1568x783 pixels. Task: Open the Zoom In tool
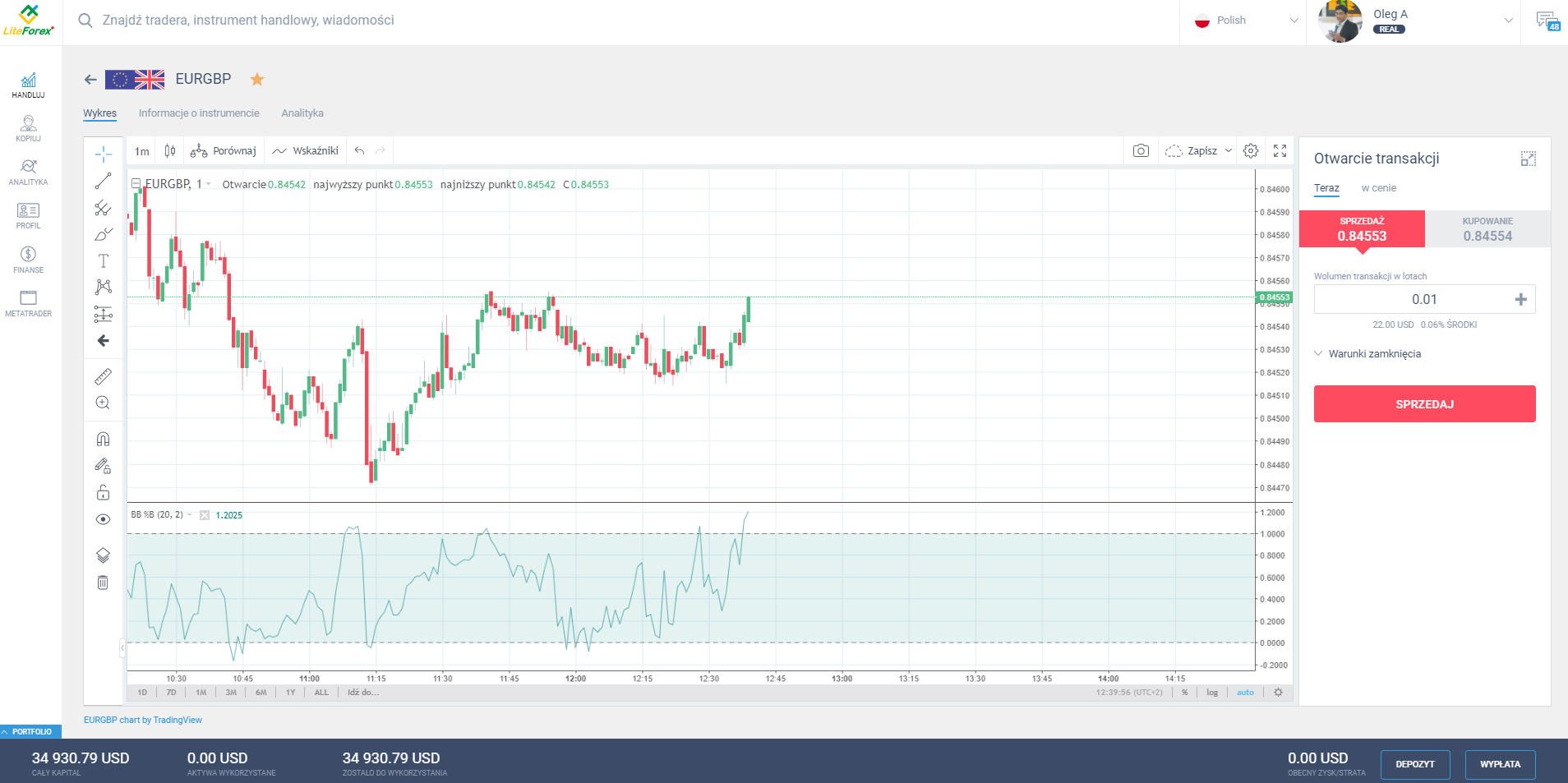103,403
